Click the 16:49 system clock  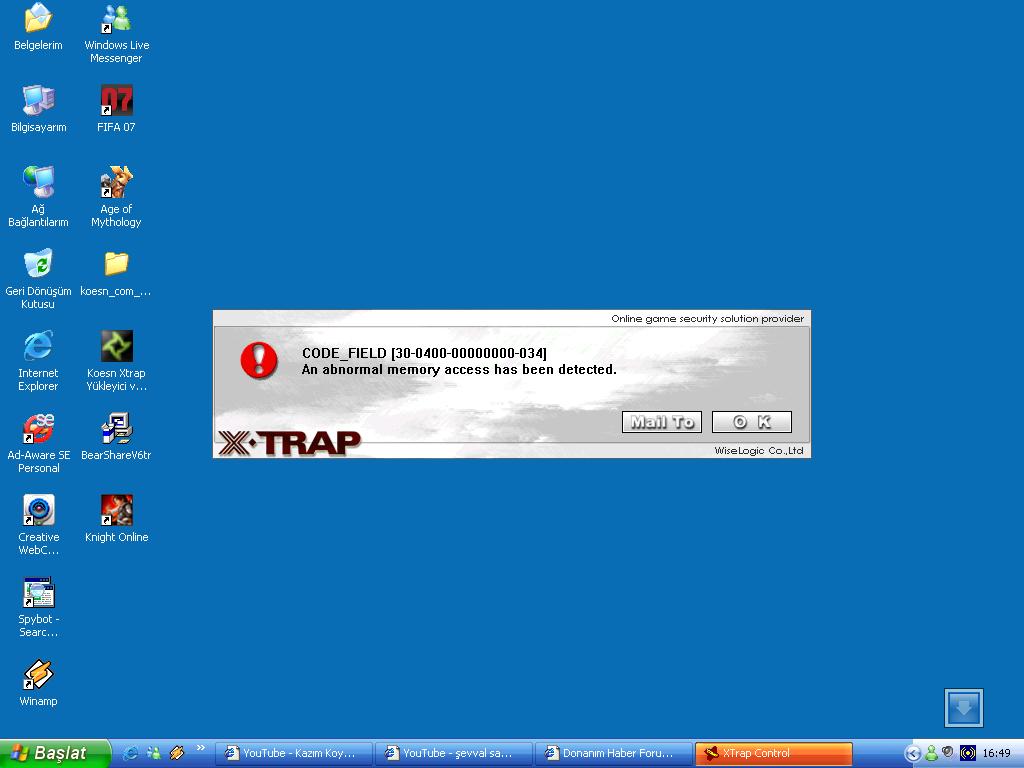[997, 754]
